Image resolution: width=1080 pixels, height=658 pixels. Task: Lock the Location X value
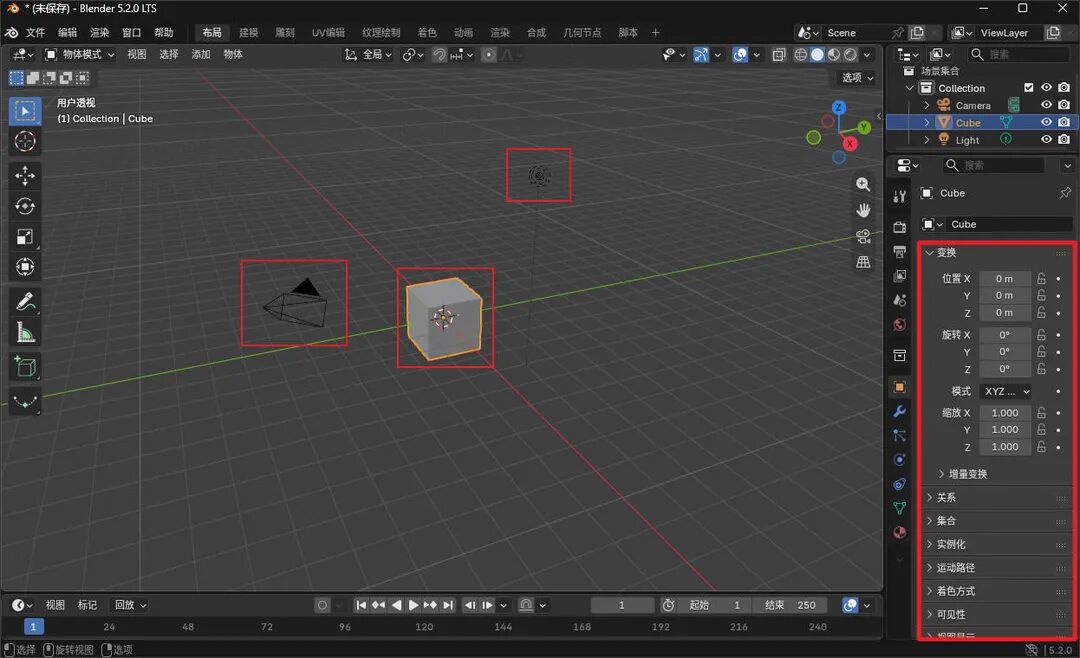[x=1041, y=278]
